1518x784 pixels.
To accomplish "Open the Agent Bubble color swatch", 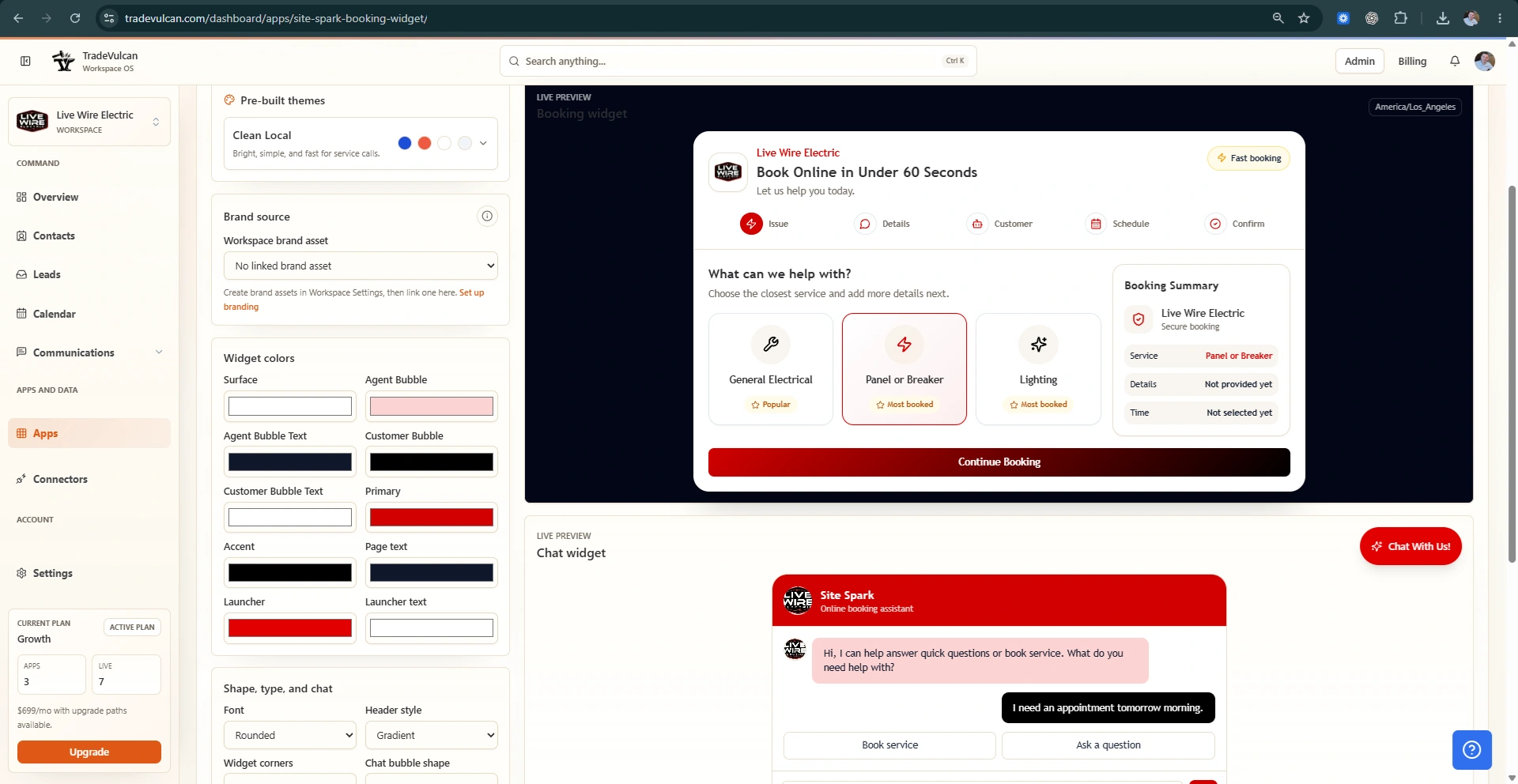I will (x=432, y=406).
